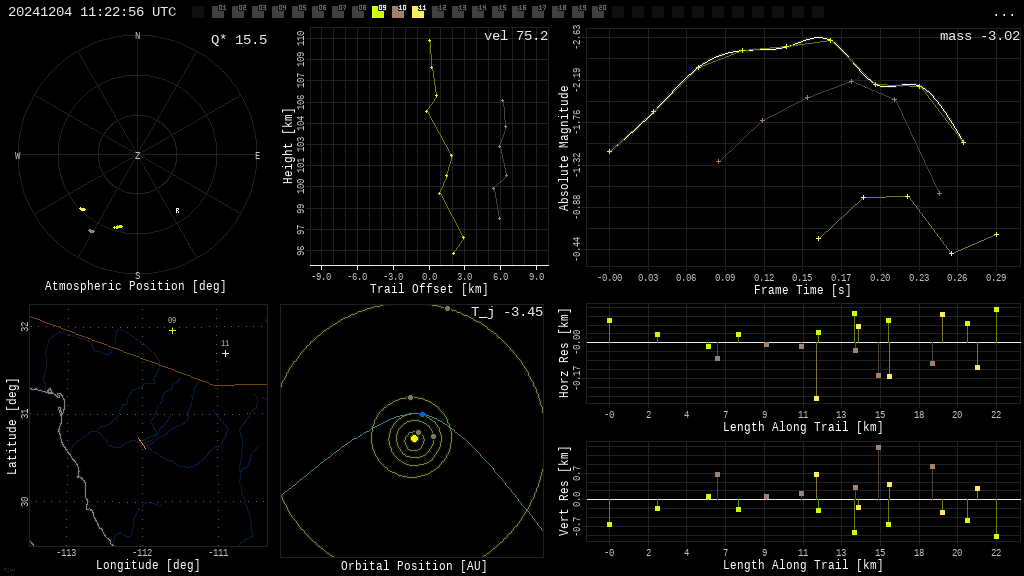1024x576 pixels.
Task: Open the three-dot overflow menu
Action: (x=1002, y=14)
